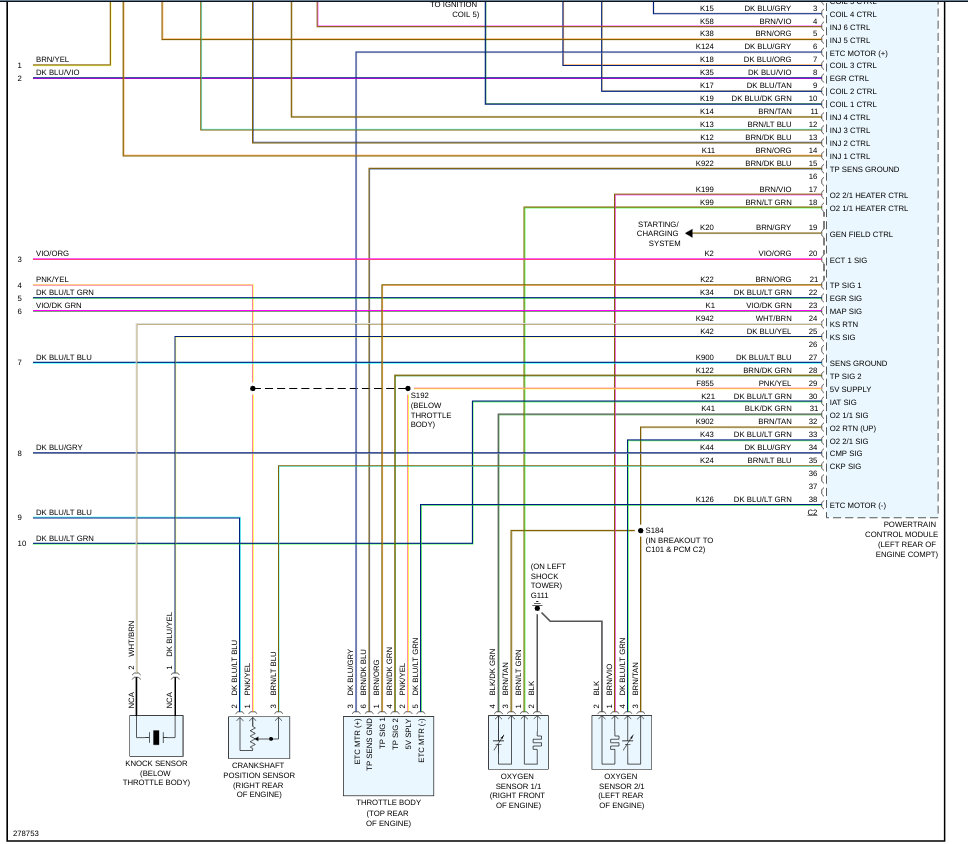Select circuit code K942

704,318
